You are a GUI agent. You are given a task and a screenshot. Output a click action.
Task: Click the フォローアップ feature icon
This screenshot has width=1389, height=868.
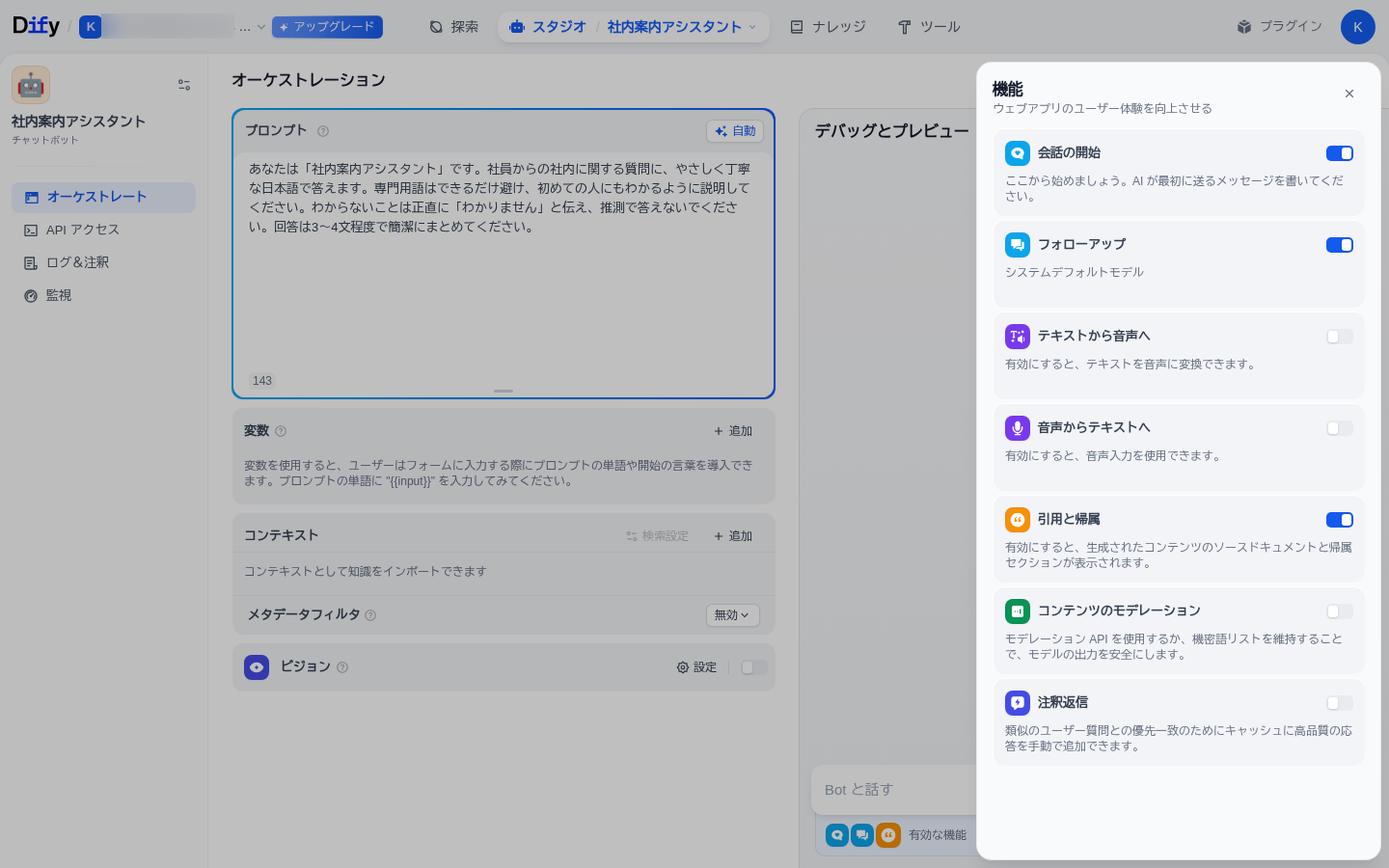(x=1018, y=245)
